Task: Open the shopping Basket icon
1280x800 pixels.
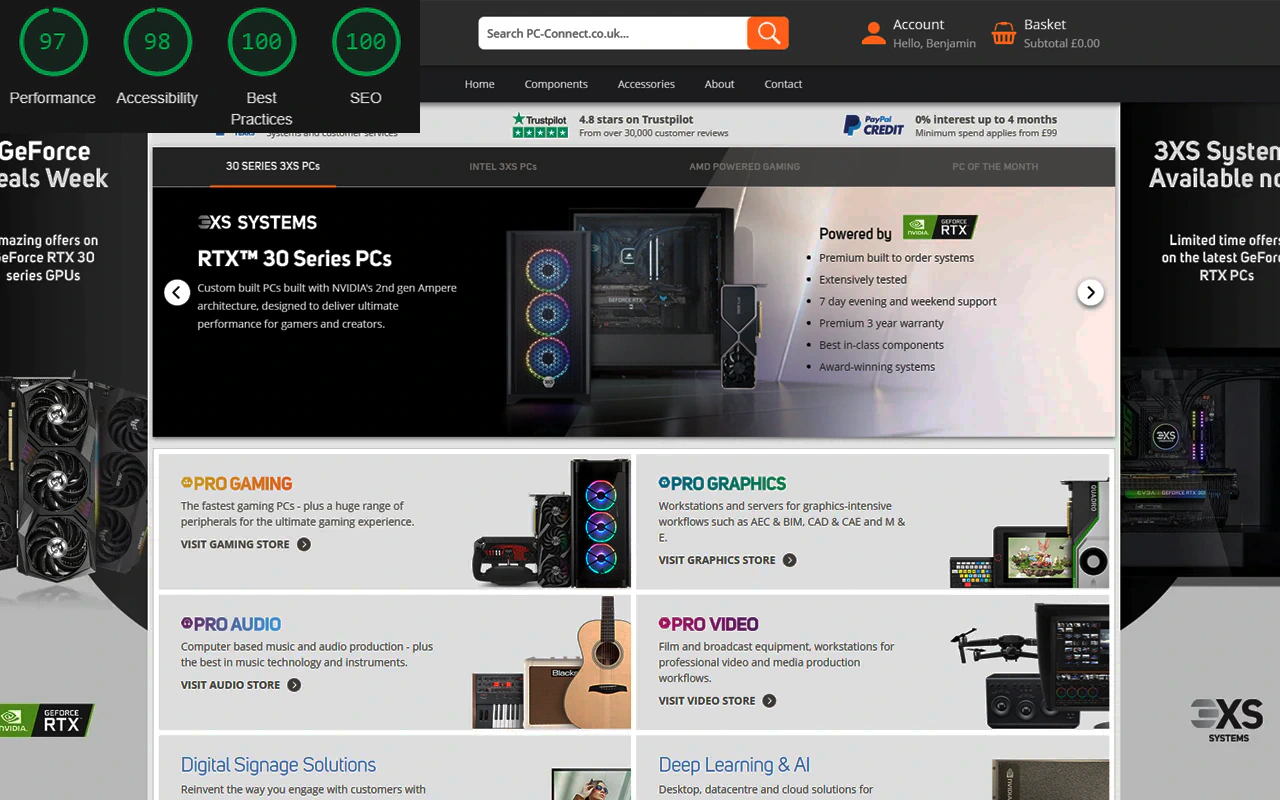Action: click(x=1003, y=34)
